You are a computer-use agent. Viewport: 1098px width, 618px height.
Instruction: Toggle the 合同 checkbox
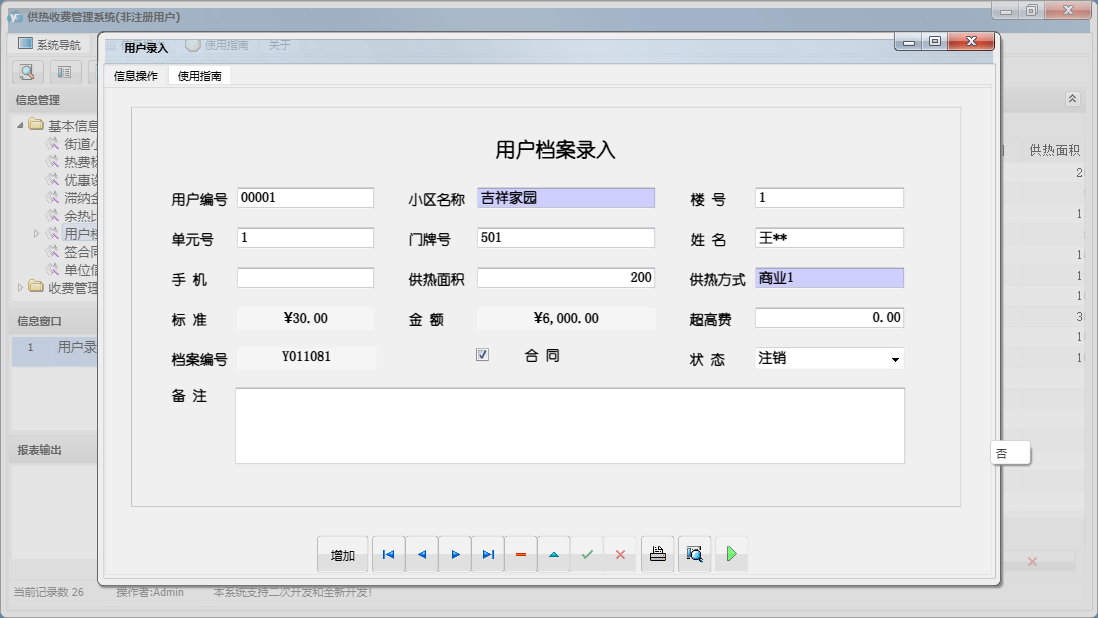(x=483, y=355)
